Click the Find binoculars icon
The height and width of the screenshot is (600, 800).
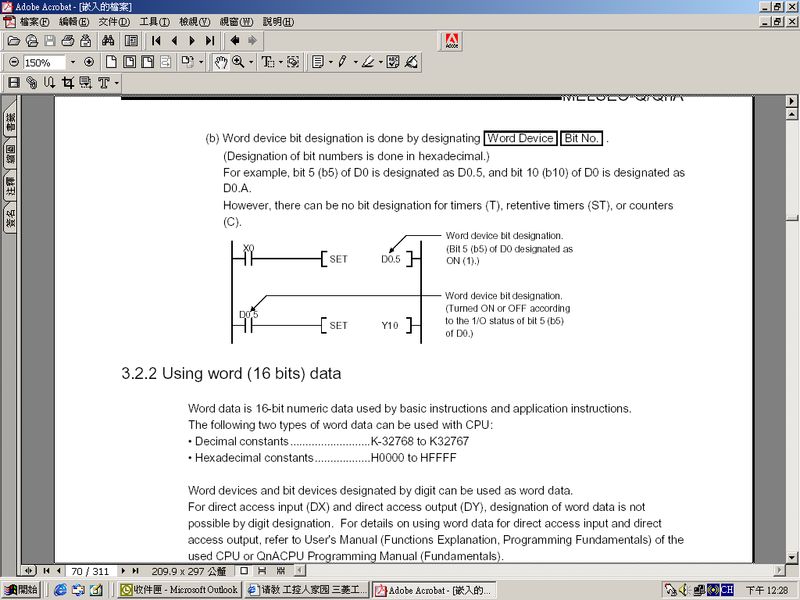click(106, 41)
